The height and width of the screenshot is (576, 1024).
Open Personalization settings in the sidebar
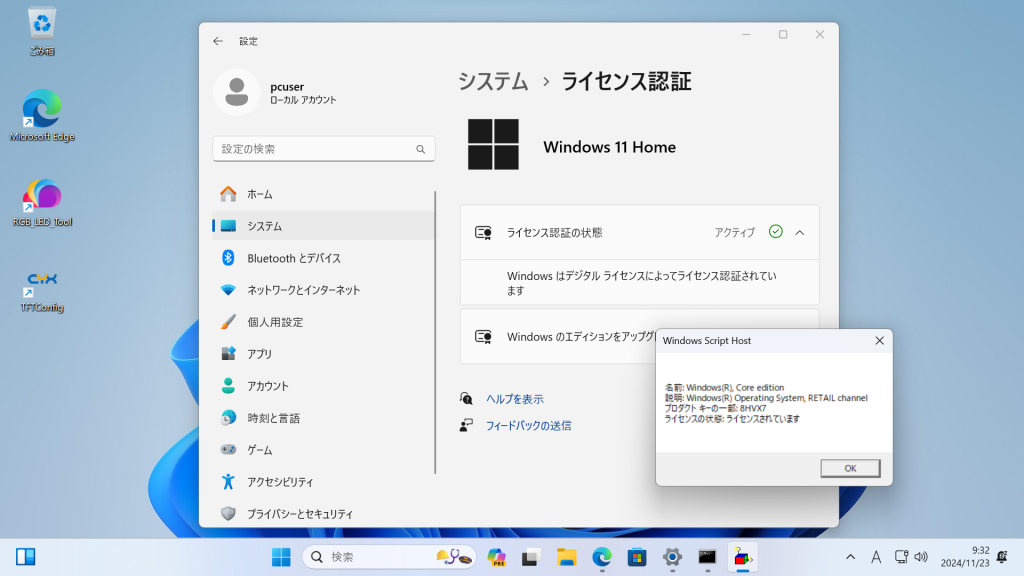click(x=323, y=322)
